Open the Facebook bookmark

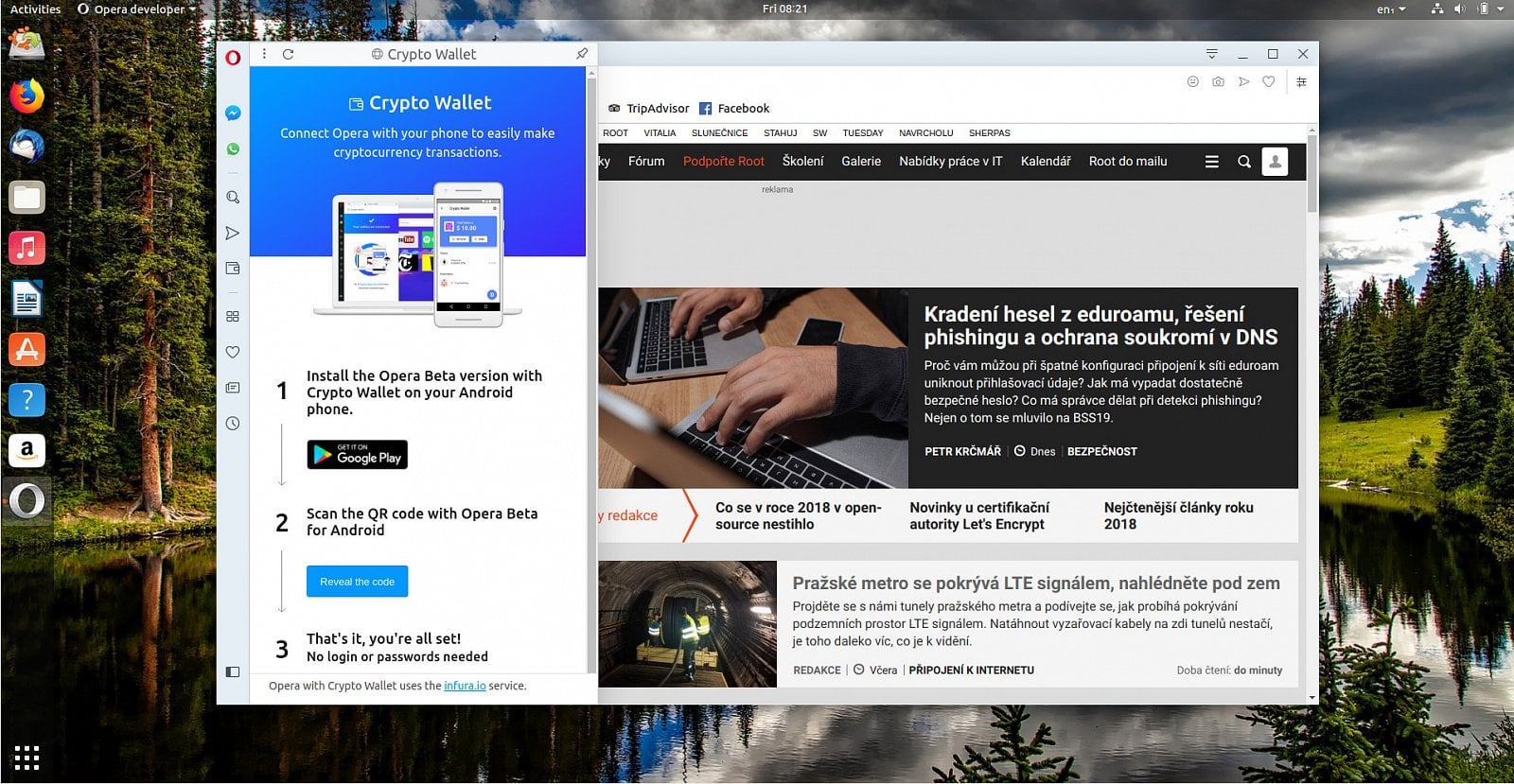[734, 109]
